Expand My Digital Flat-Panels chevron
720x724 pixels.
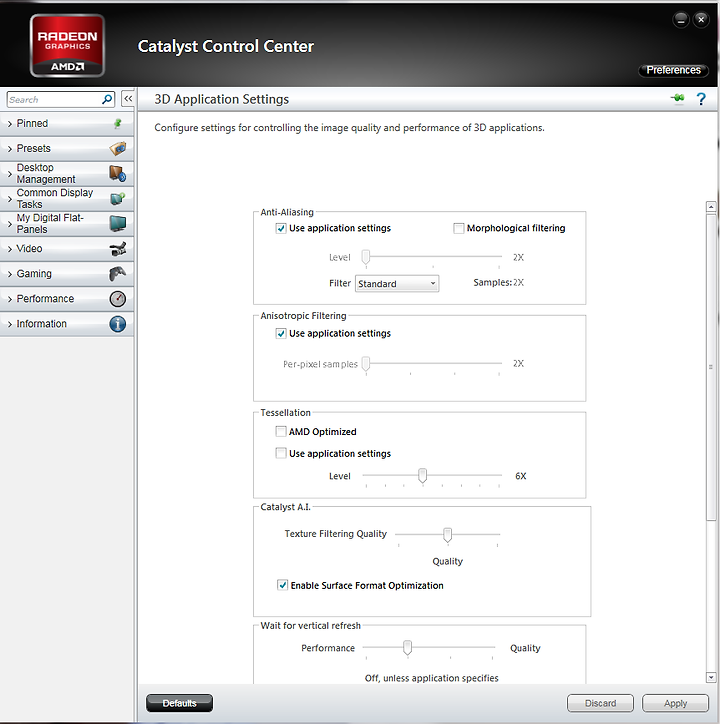[10, 224]
